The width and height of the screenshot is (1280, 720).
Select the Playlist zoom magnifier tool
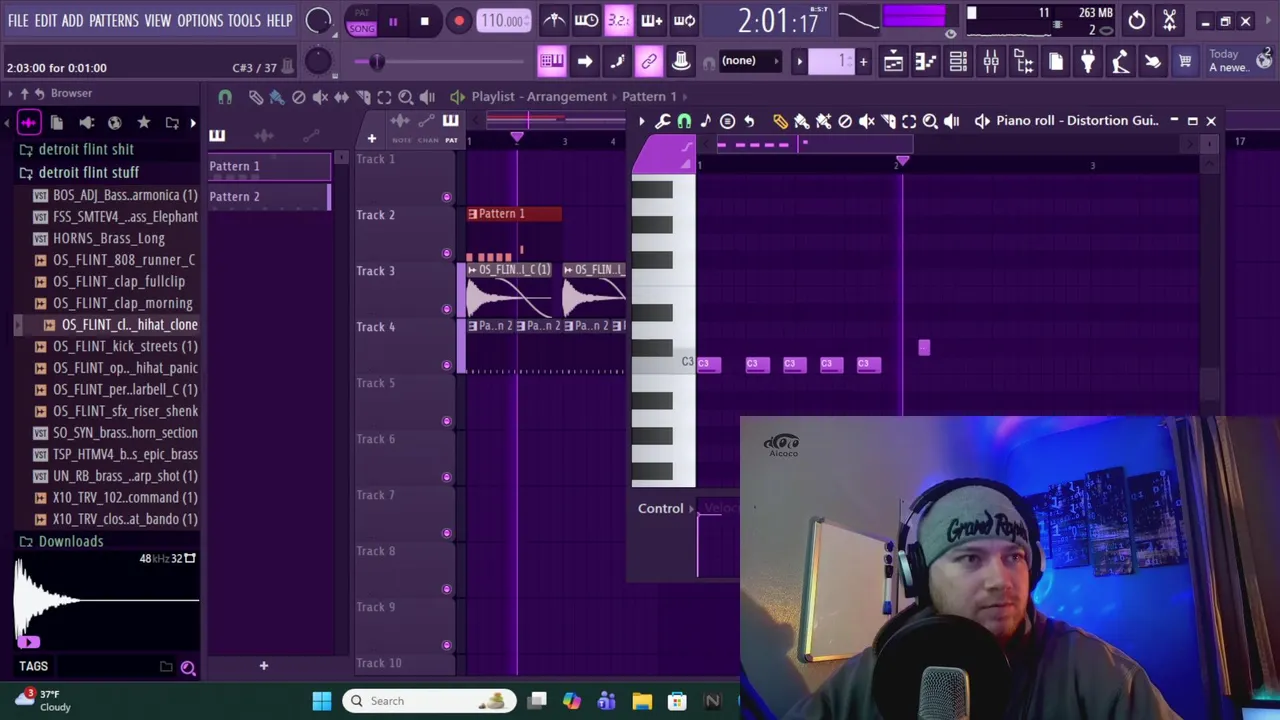[406, 97]
